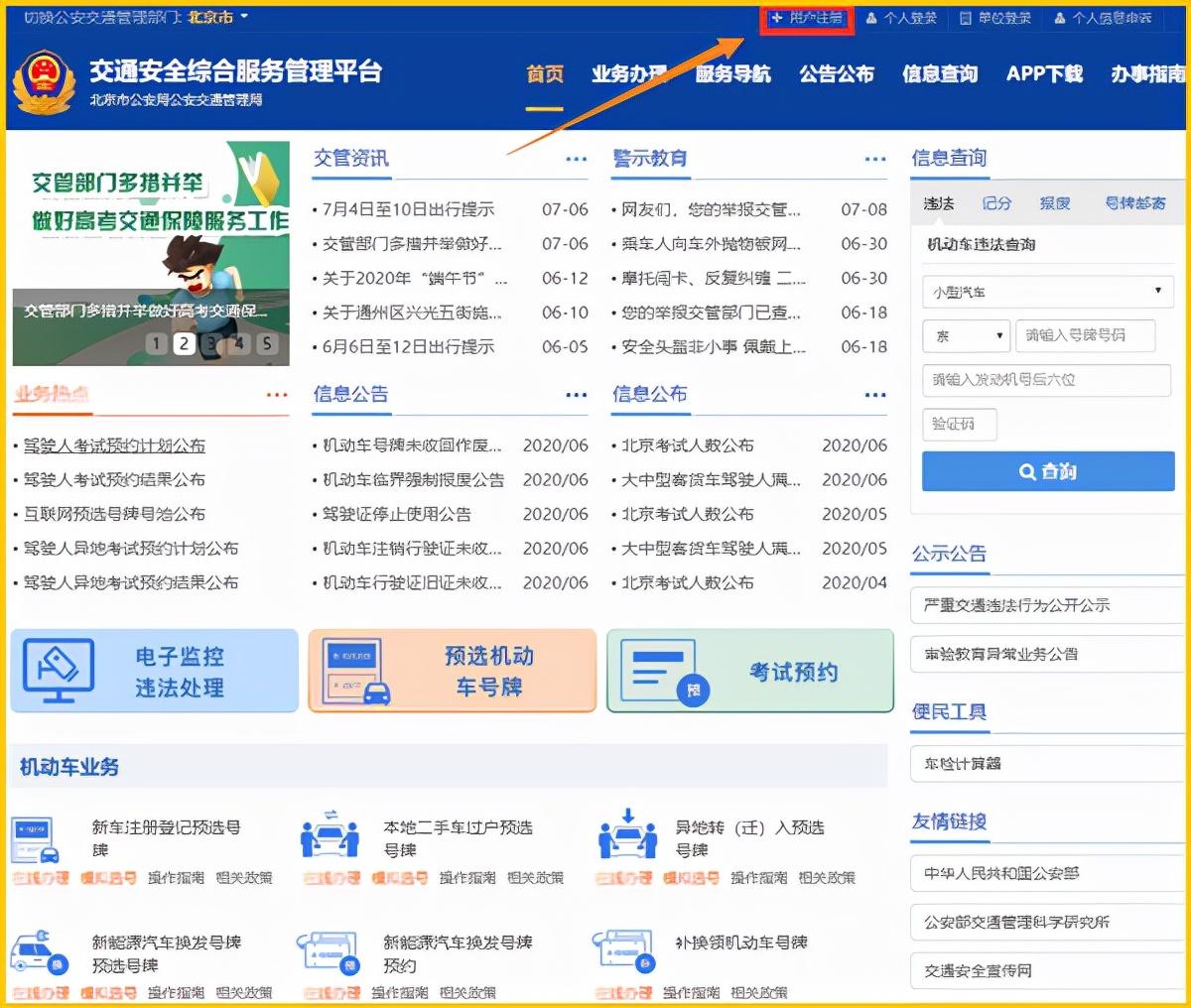The image size is (1191, 1008).
Task: Open the 用户注册 registration link
Action: [806, 17]
